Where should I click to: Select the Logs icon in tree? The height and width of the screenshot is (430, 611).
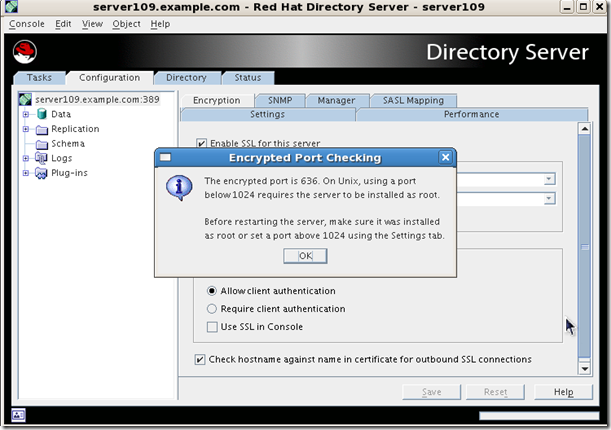tap(41, 158)
